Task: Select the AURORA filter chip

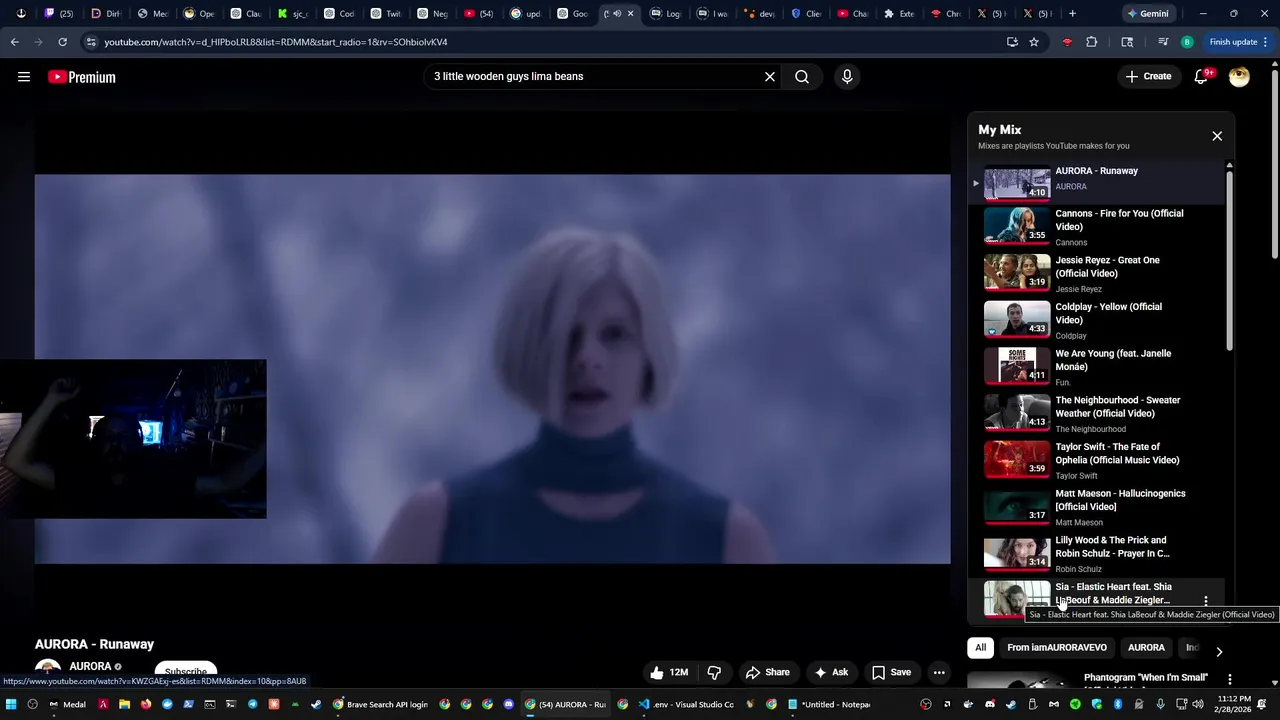Action: (1146, 648)
